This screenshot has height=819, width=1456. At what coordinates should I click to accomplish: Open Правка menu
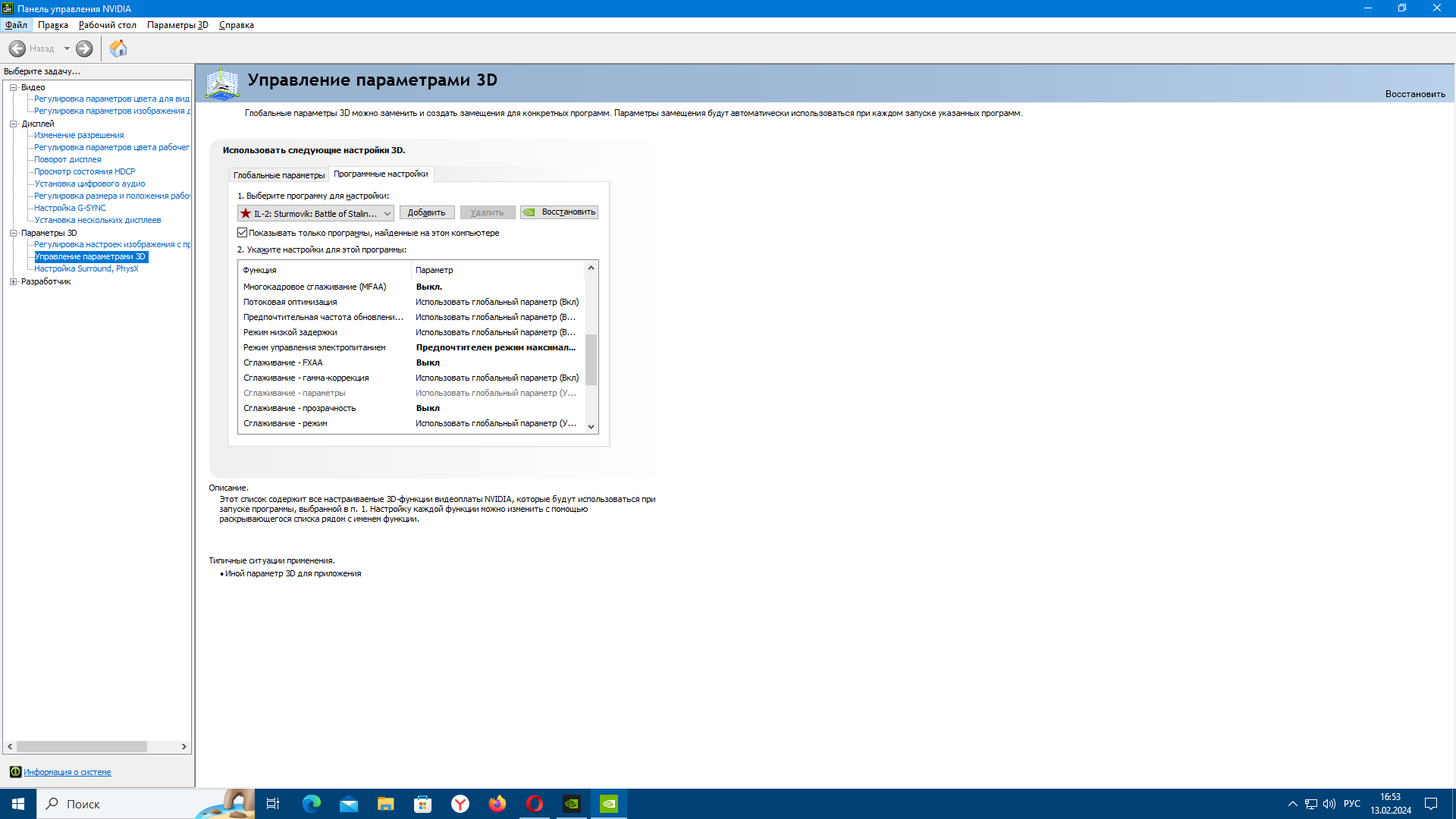(53, 25)
